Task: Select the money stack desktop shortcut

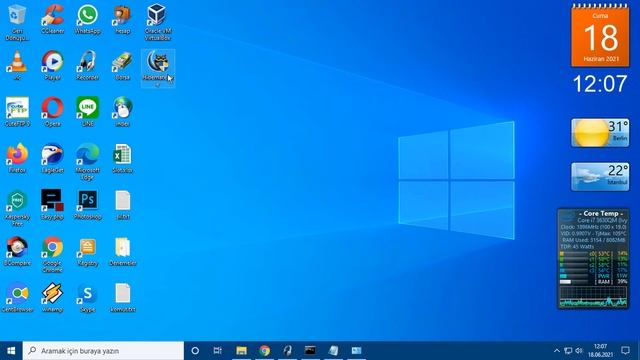Action: point(123,65)
